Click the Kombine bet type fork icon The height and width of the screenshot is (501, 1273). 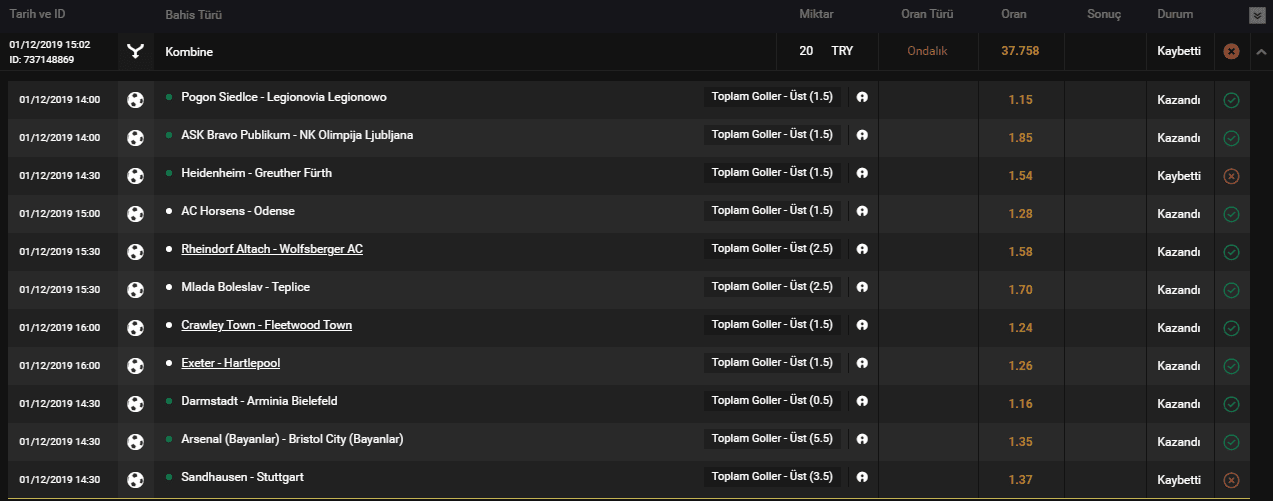pos(135,51)
